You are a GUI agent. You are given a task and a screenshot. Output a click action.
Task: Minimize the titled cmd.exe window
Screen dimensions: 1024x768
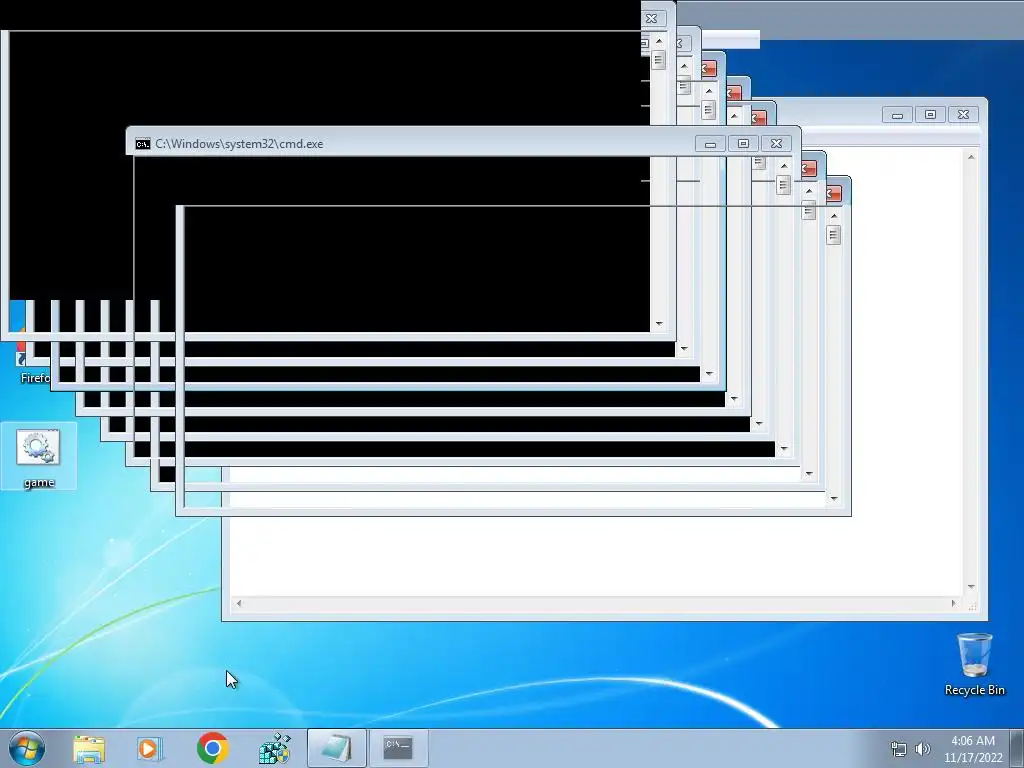[x=710, y=144]
